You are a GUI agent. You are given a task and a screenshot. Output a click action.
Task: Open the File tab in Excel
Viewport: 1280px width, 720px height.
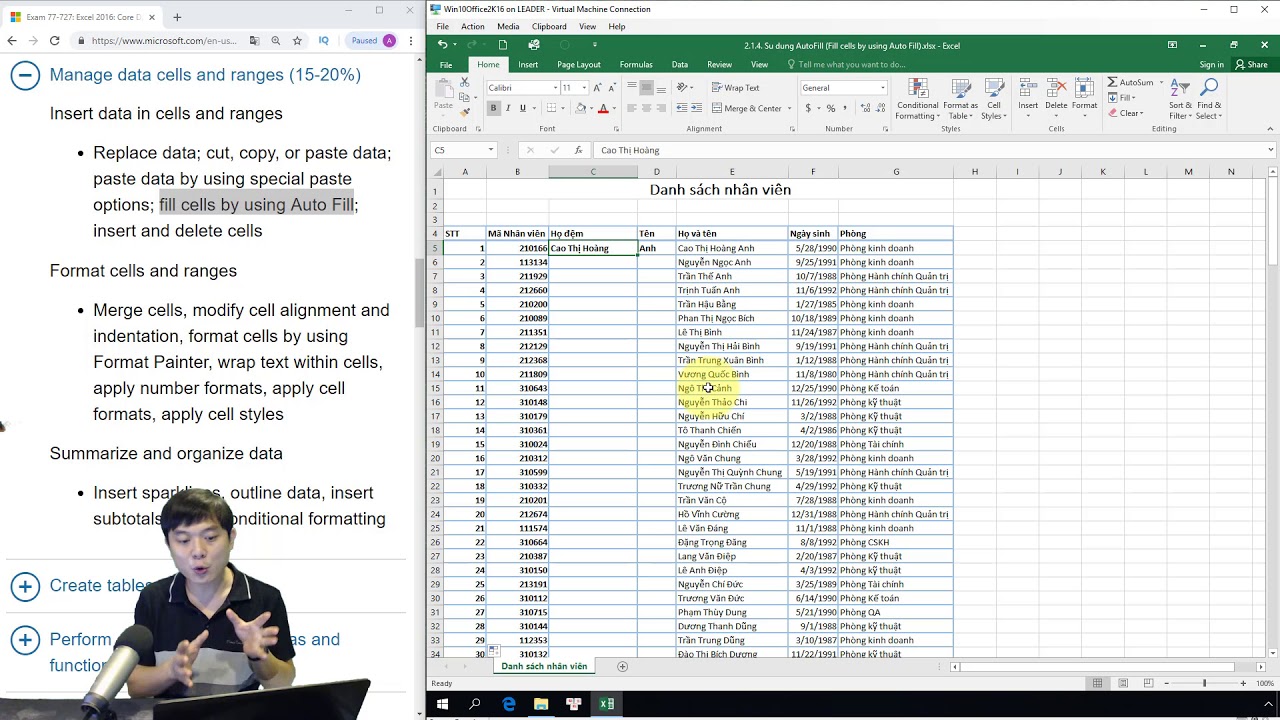(446, 65)
